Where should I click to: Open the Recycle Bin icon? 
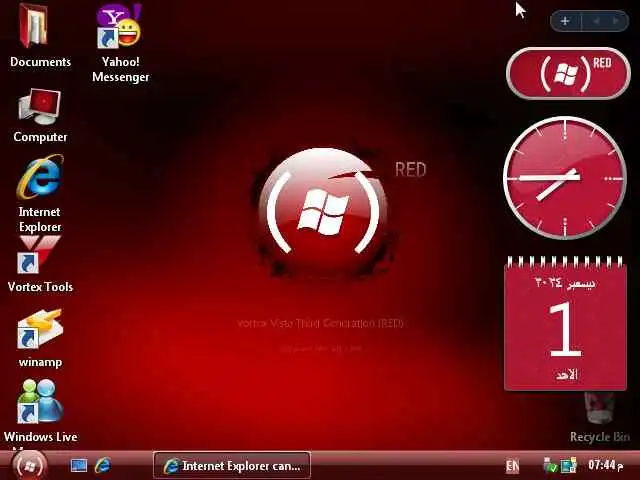tap(600, 418)
